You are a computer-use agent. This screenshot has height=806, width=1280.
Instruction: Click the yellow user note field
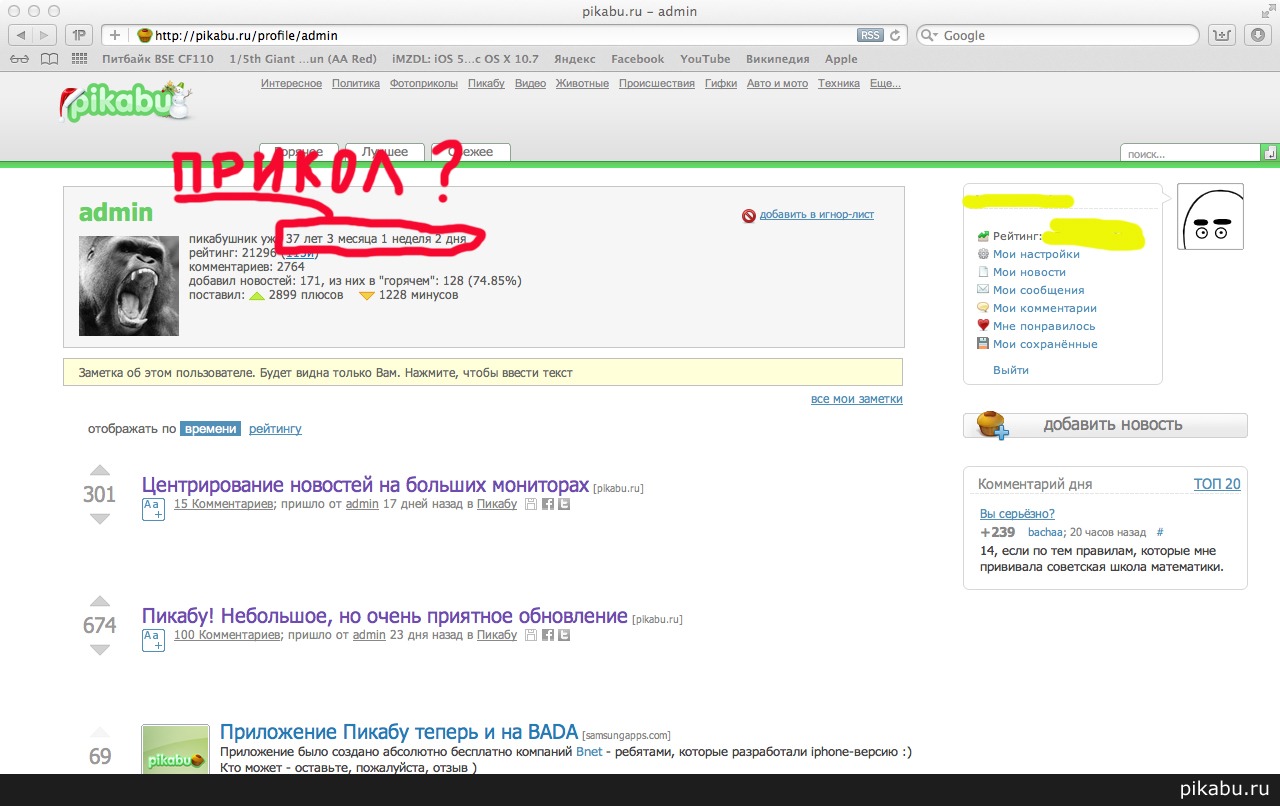tap(482, 373)
